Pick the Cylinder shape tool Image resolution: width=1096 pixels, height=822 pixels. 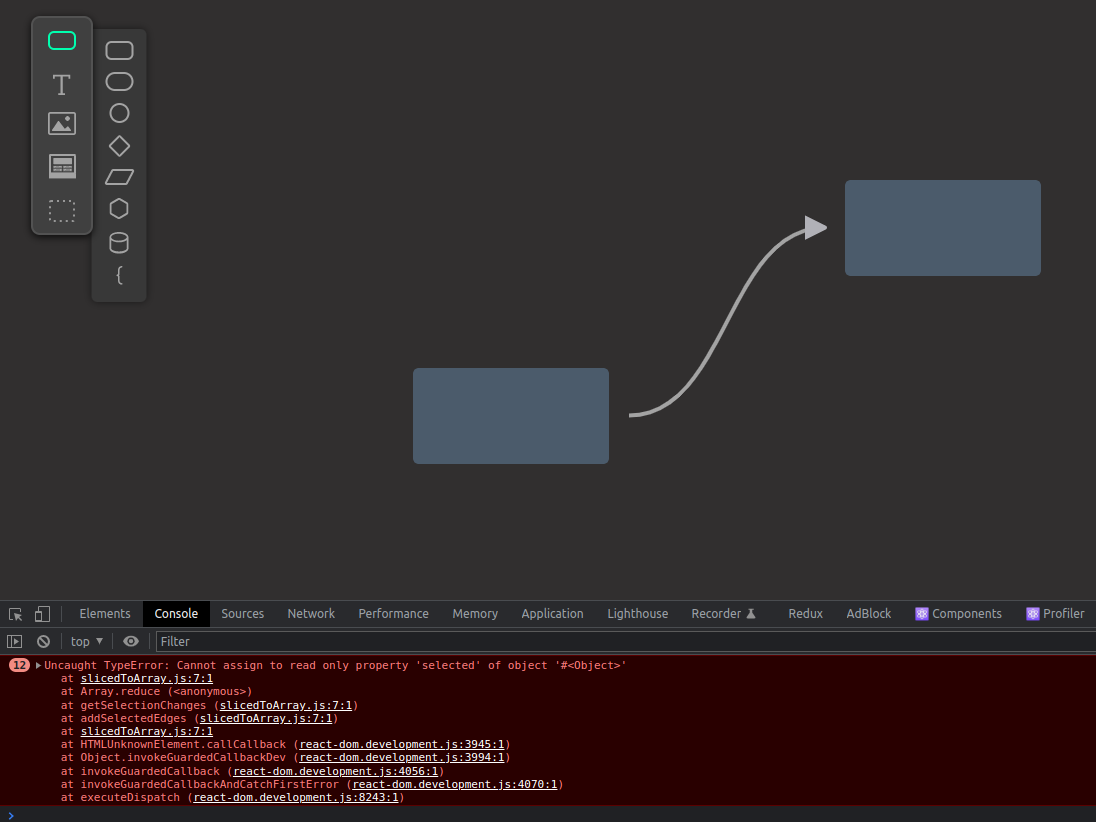[x=119, y=242]
